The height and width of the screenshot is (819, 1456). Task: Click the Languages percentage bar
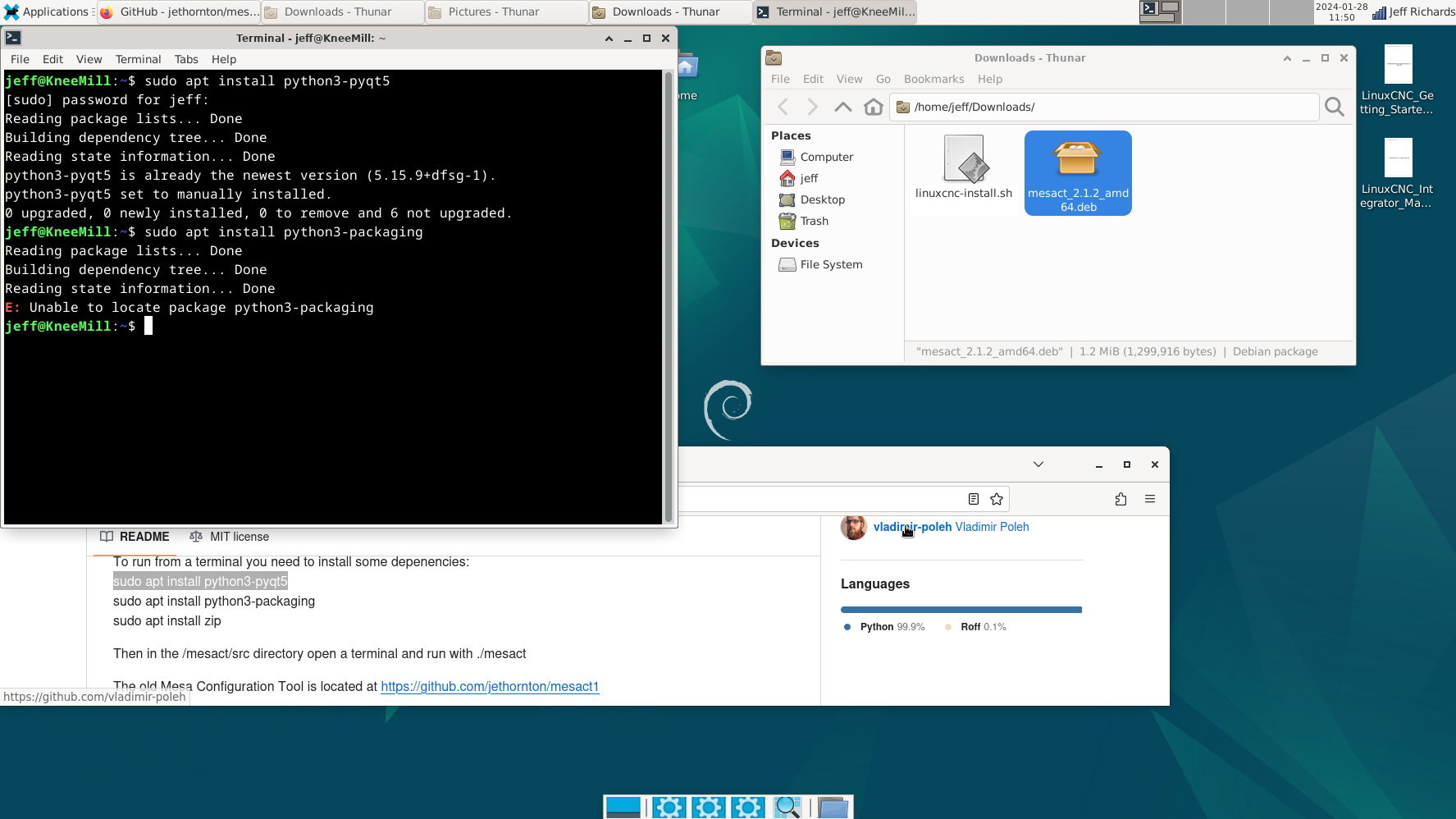coord(961,610)
